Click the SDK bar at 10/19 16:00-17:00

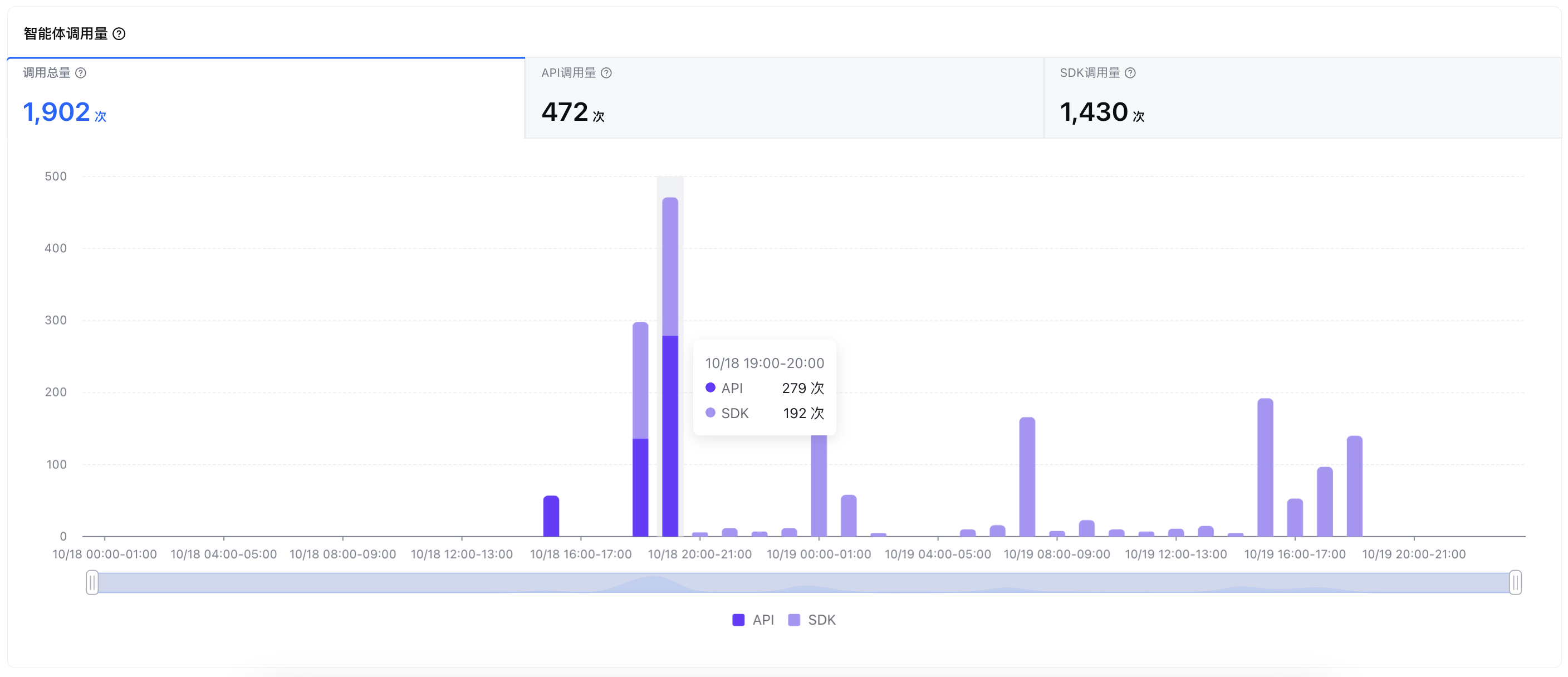click(x=1295, y=517)
